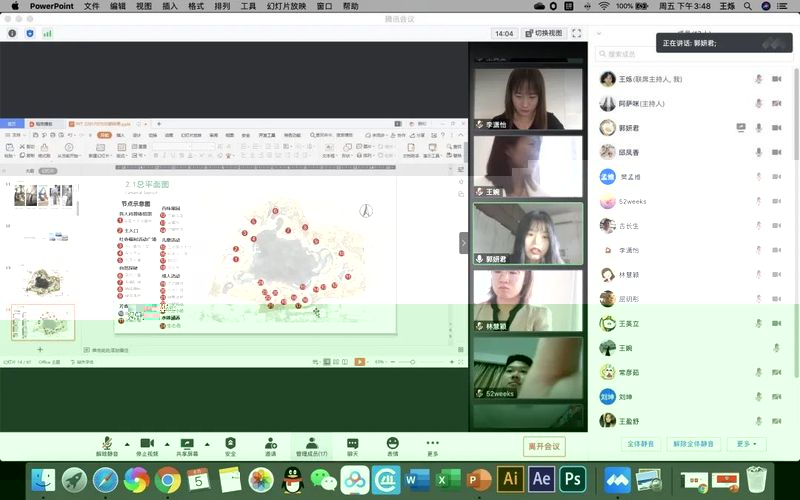Open Spotlight search in menu bar

747,6
